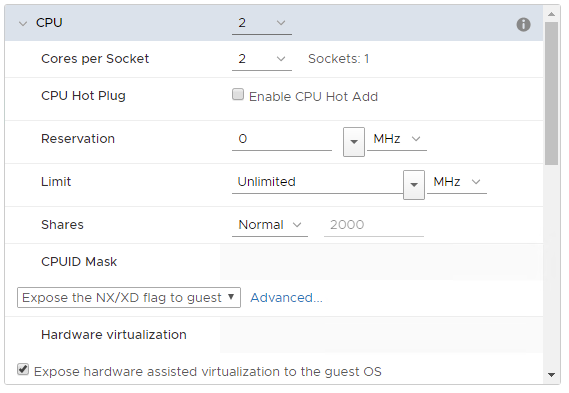Open the CPU count dropdown
This screenshot has width=569, height=393.
[262, 23]
